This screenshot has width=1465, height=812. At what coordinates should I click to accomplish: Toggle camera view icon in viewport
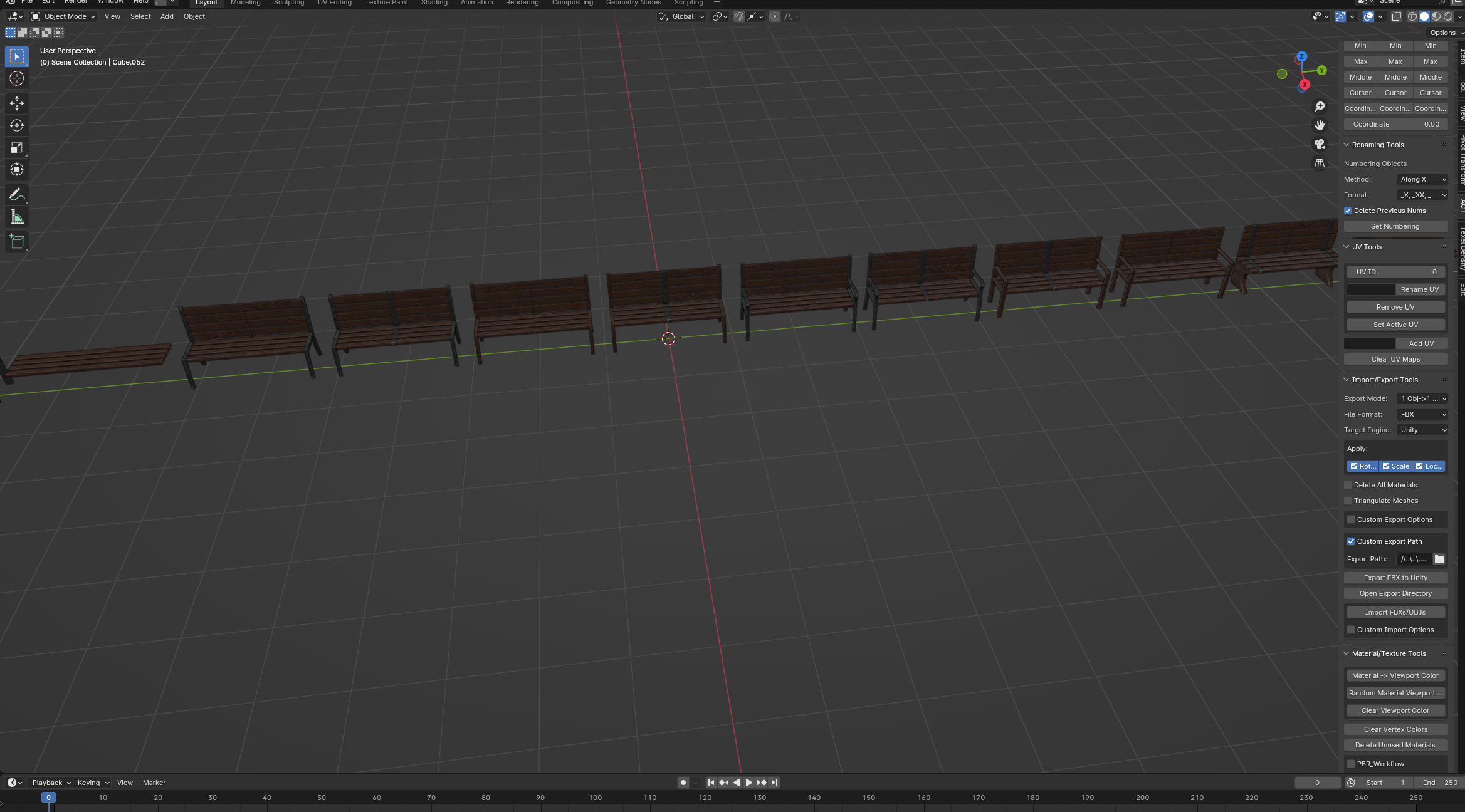click(x=1320, y=144)
